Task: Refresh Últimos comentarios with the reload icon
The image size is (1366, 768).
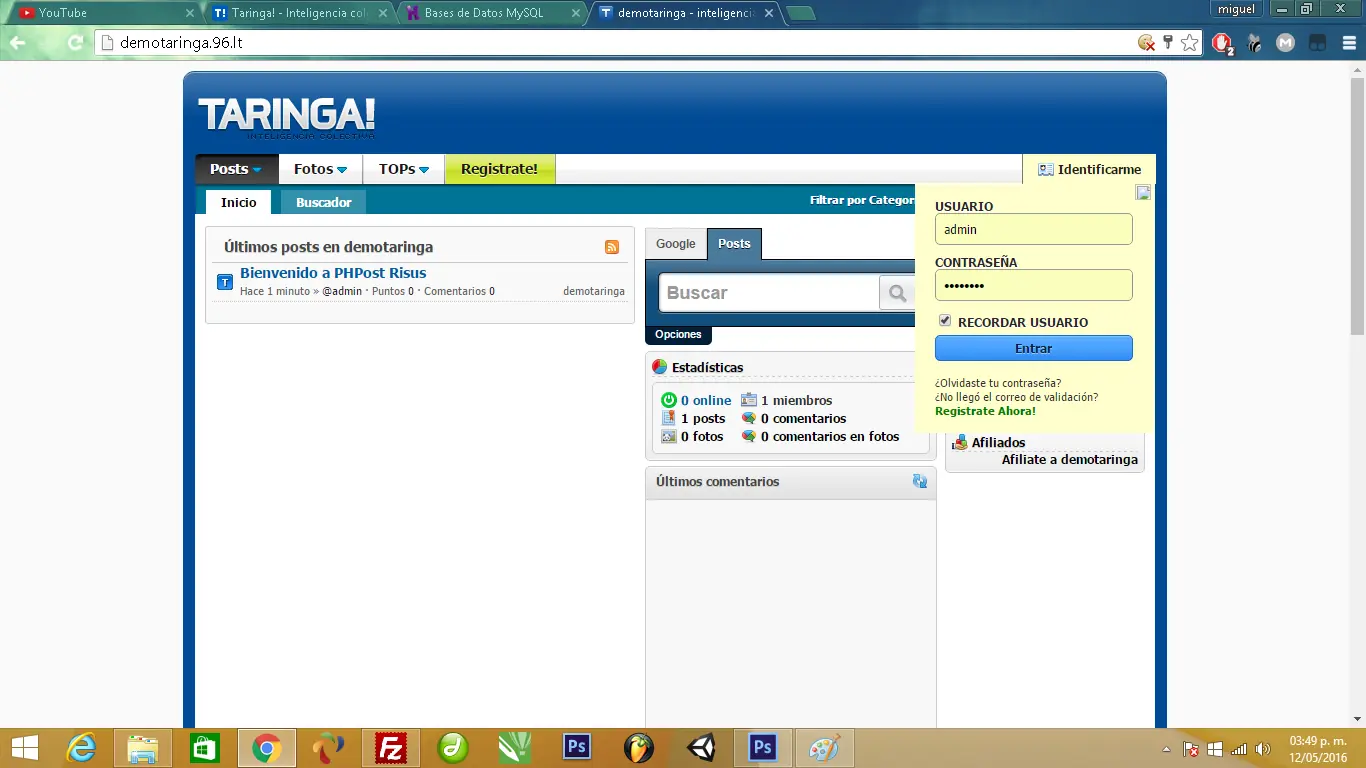Action: 920,481
